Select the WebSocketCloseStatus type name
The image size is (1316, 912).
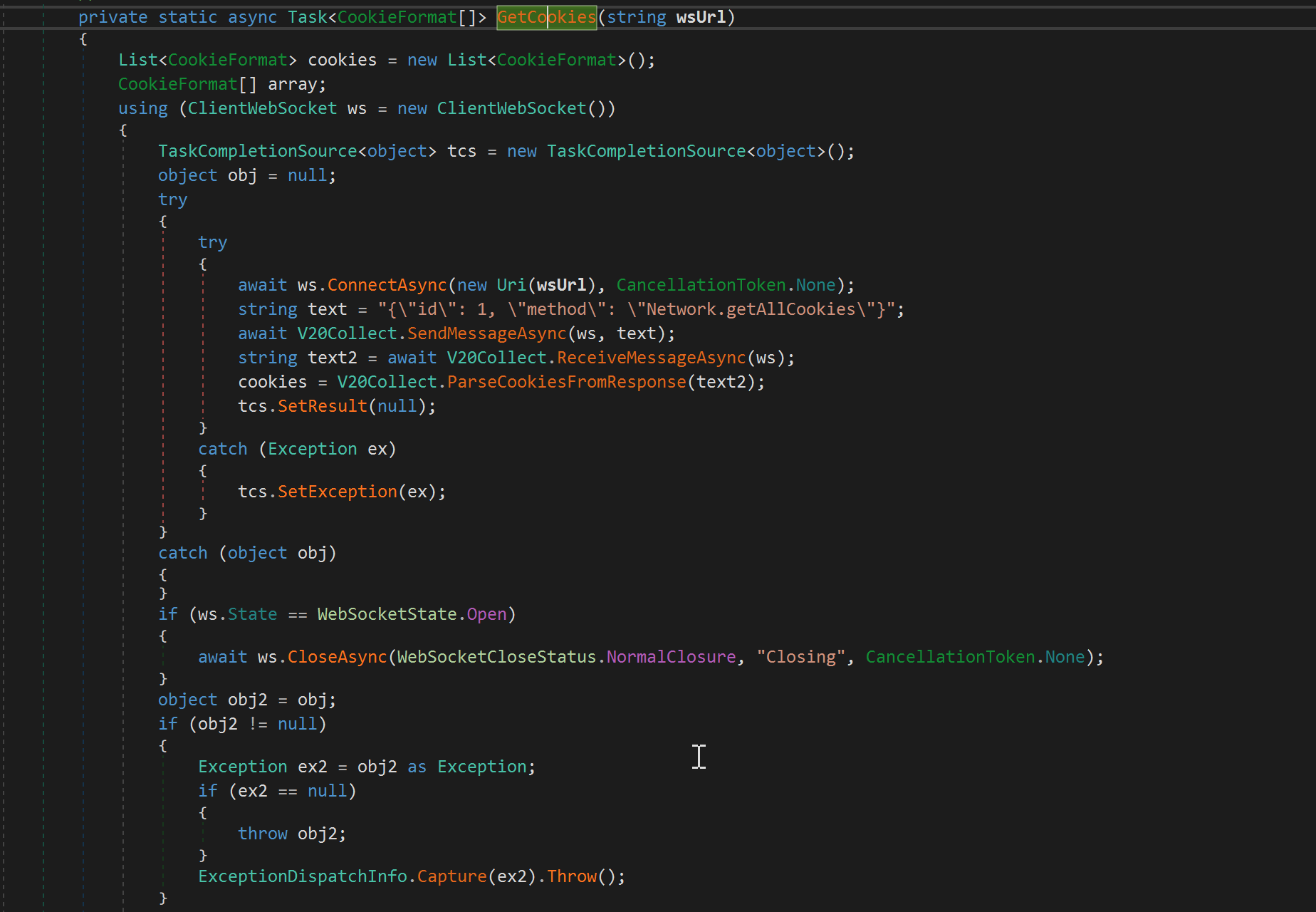[x=496, y=657]
